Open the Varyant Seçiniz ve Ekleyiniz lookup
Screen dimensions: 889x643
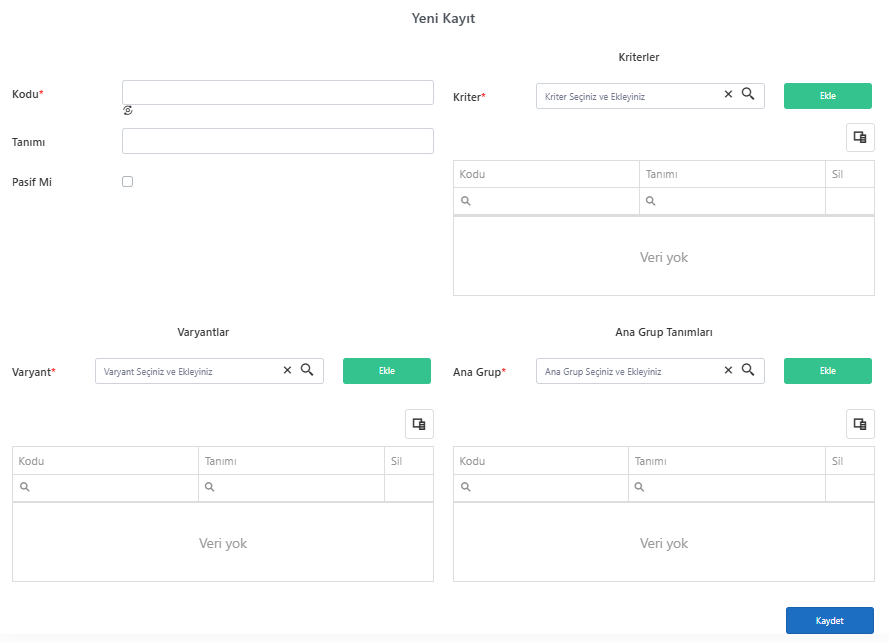[187, 371]
